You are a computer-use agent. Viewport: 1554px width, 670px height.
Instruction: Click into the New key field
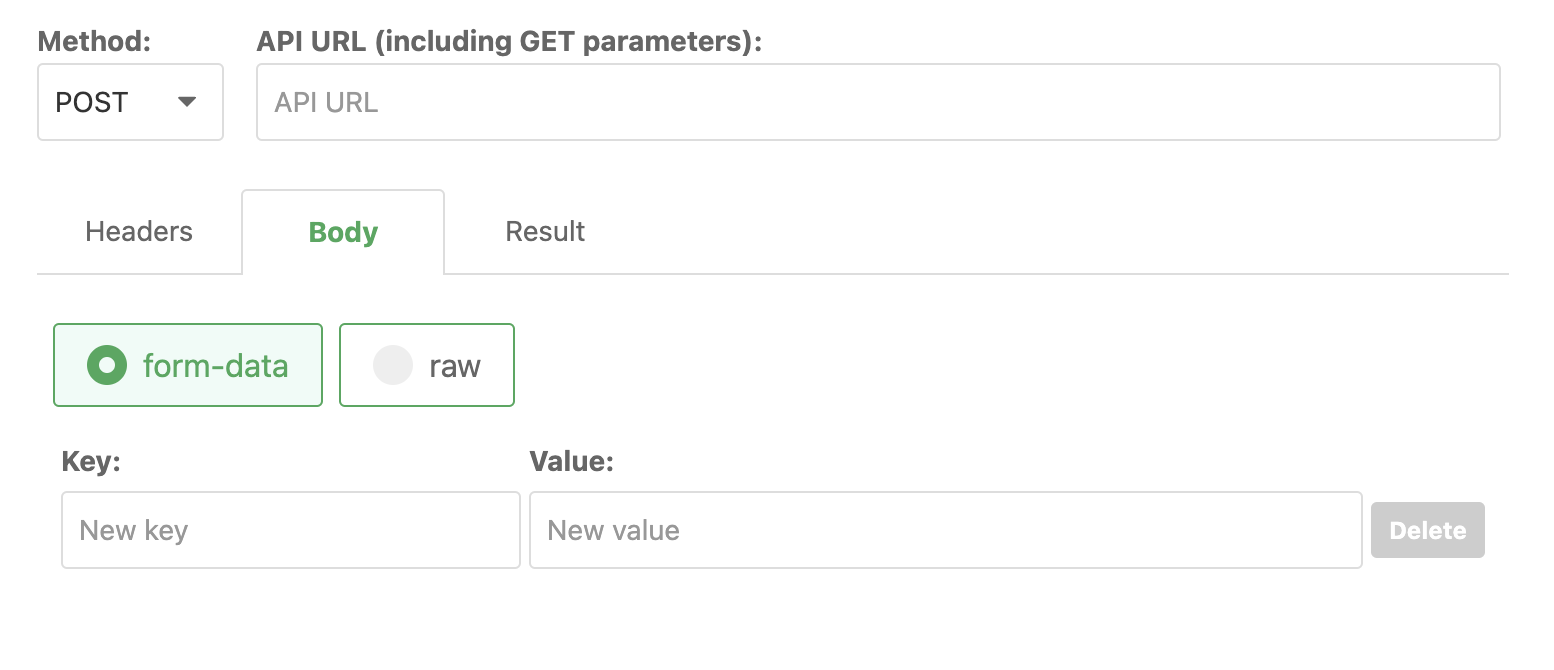point(290,530)
